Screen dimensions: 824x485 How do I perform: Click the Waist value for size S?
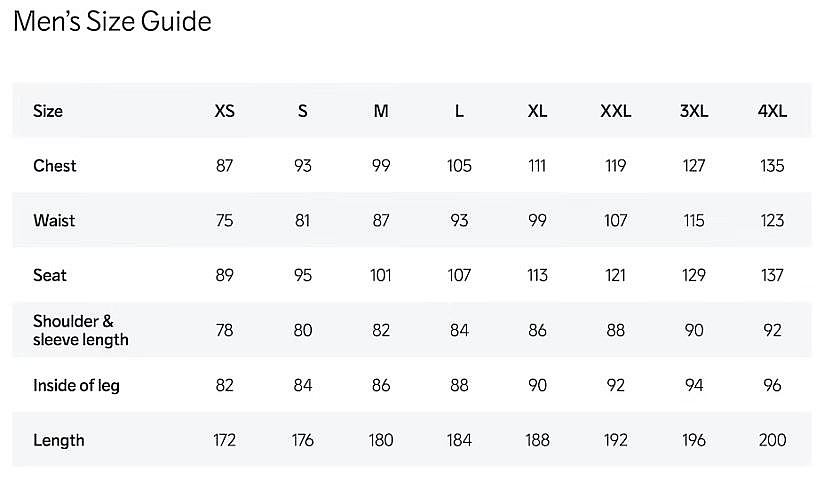[x=303, y=220]
